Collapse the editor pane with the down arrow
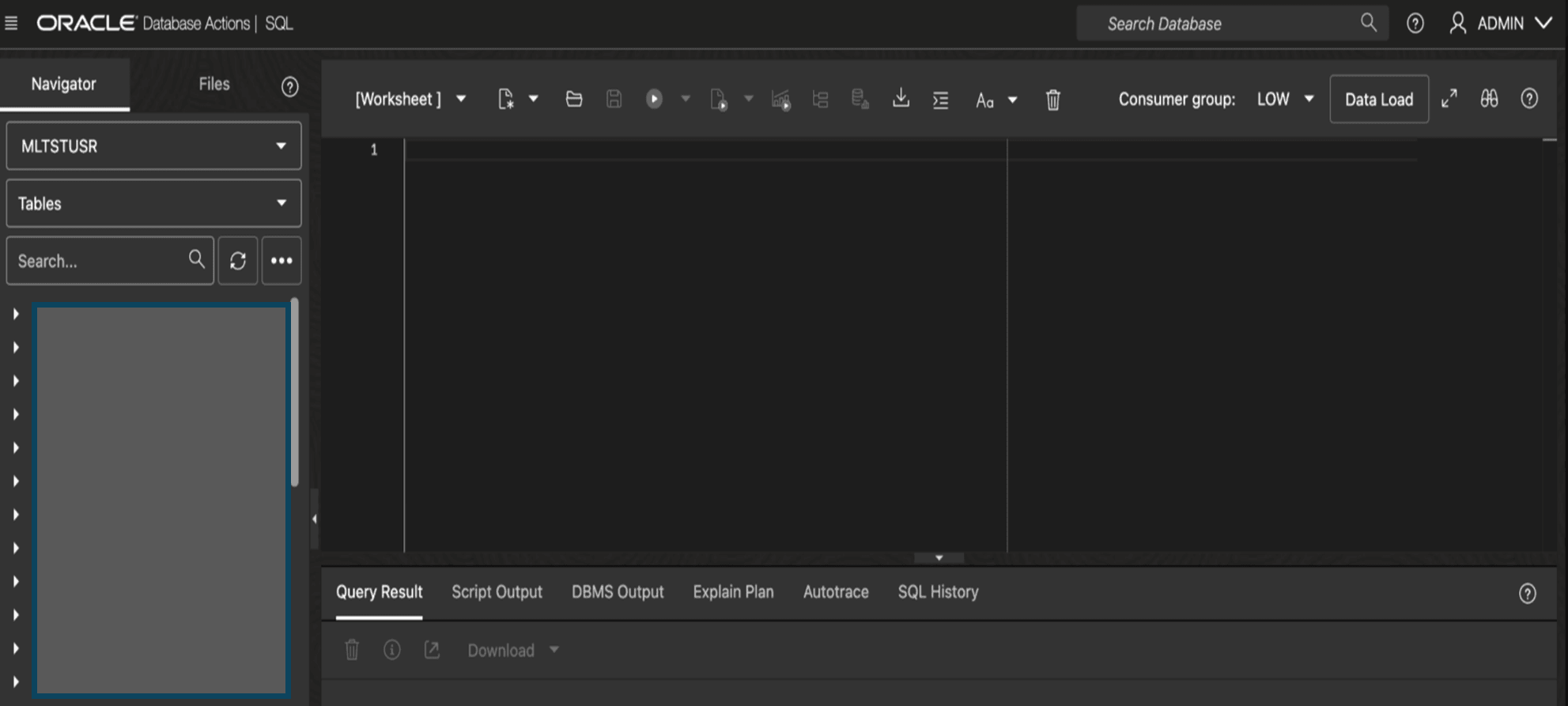The height and width of the screenshot is (706, 1568). pos(939,558)
